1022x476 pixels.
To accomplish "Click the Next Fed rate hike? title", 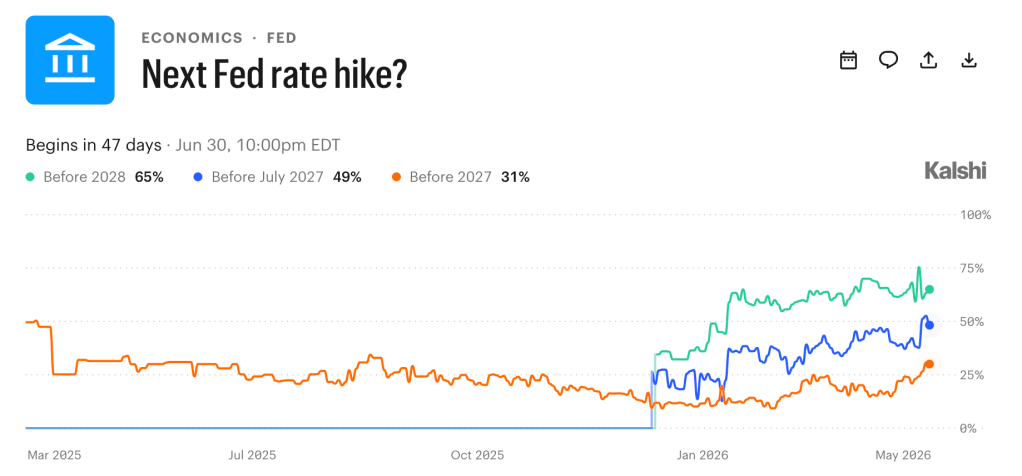I will point(274,74).
